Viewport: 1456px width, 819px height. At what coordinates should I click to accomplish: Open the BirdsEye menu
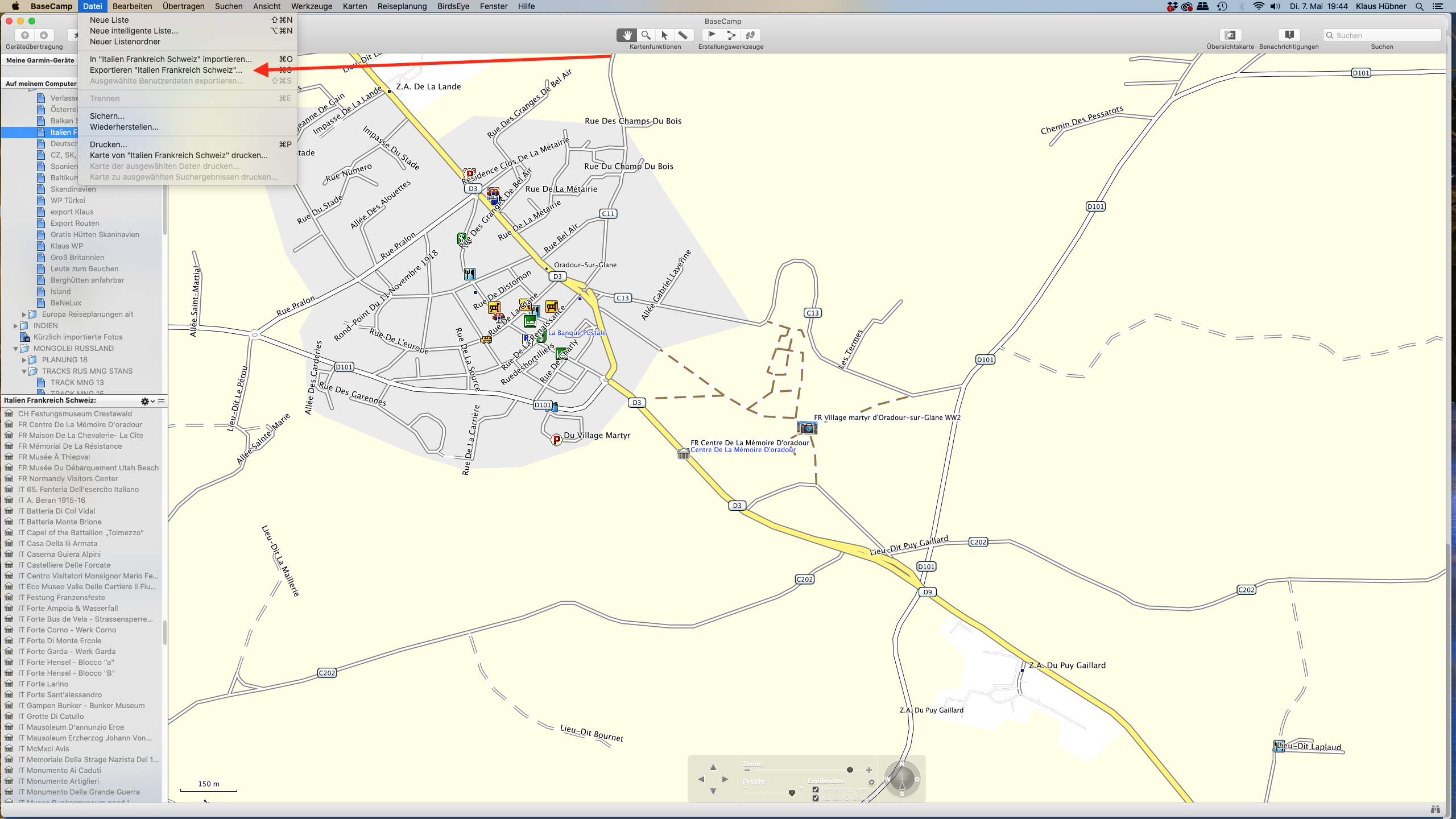(x=453, y=6)
